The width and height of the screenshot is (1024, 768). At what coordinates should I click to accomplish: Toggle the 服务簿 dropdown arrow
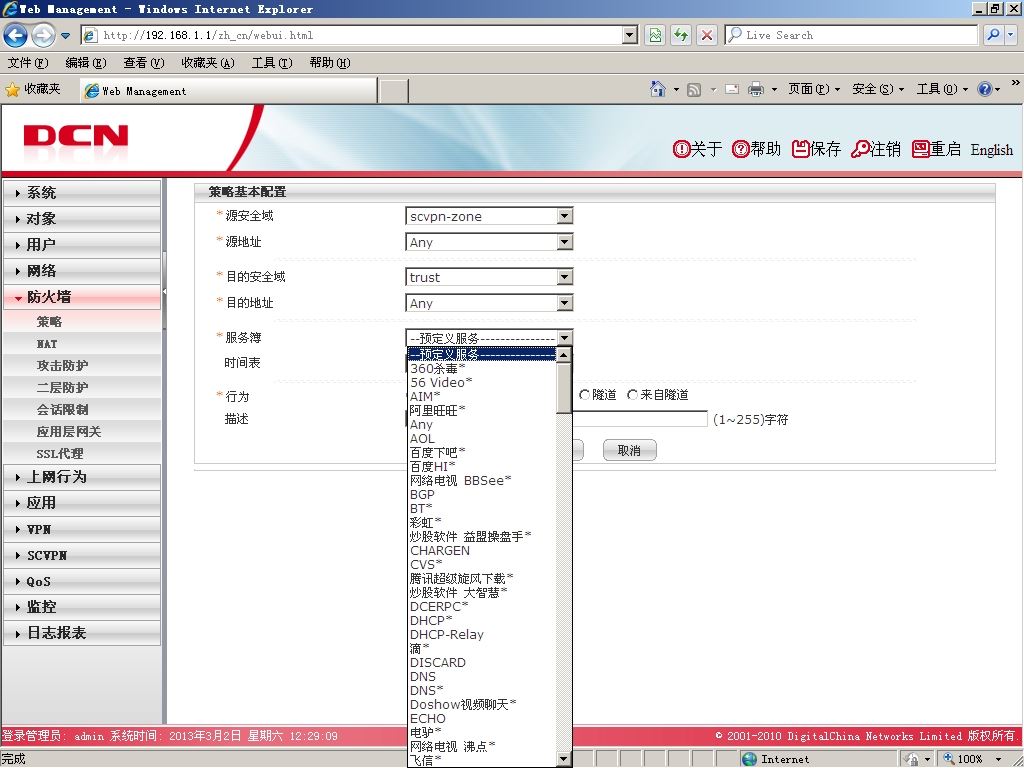(x=565, y=338)
